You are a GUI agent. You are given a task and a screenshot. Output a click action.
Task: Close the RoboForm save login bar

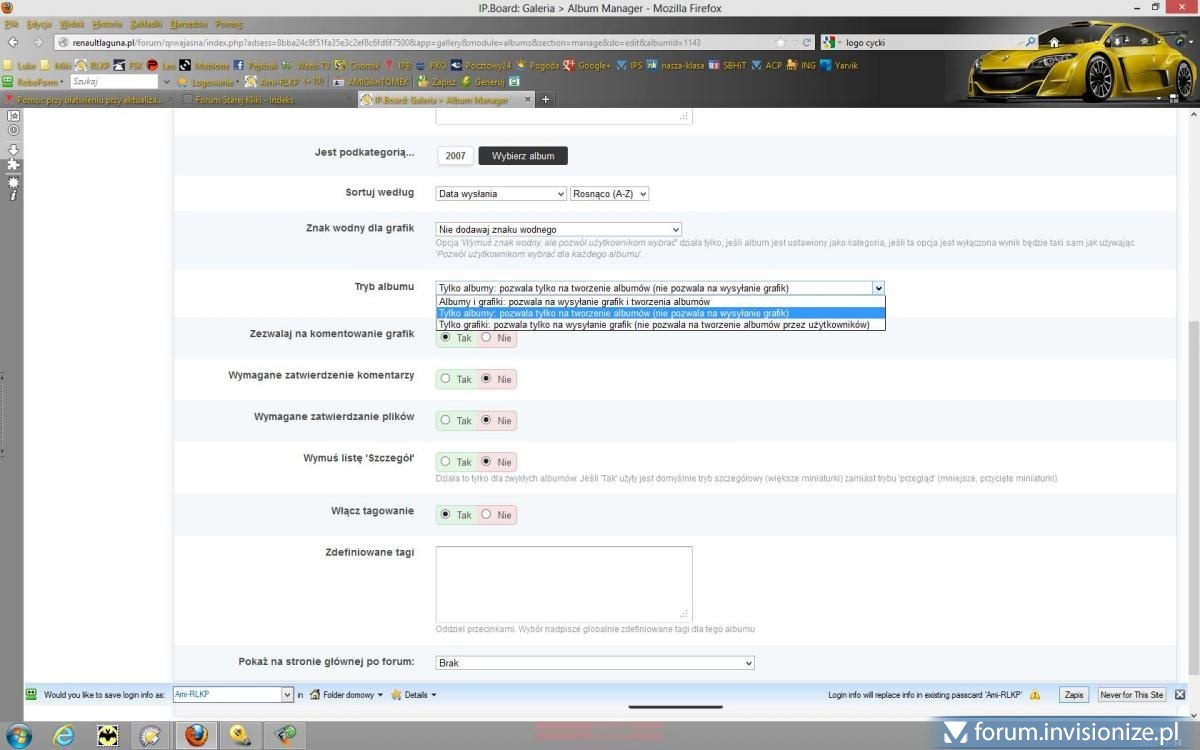[1180, 694]
